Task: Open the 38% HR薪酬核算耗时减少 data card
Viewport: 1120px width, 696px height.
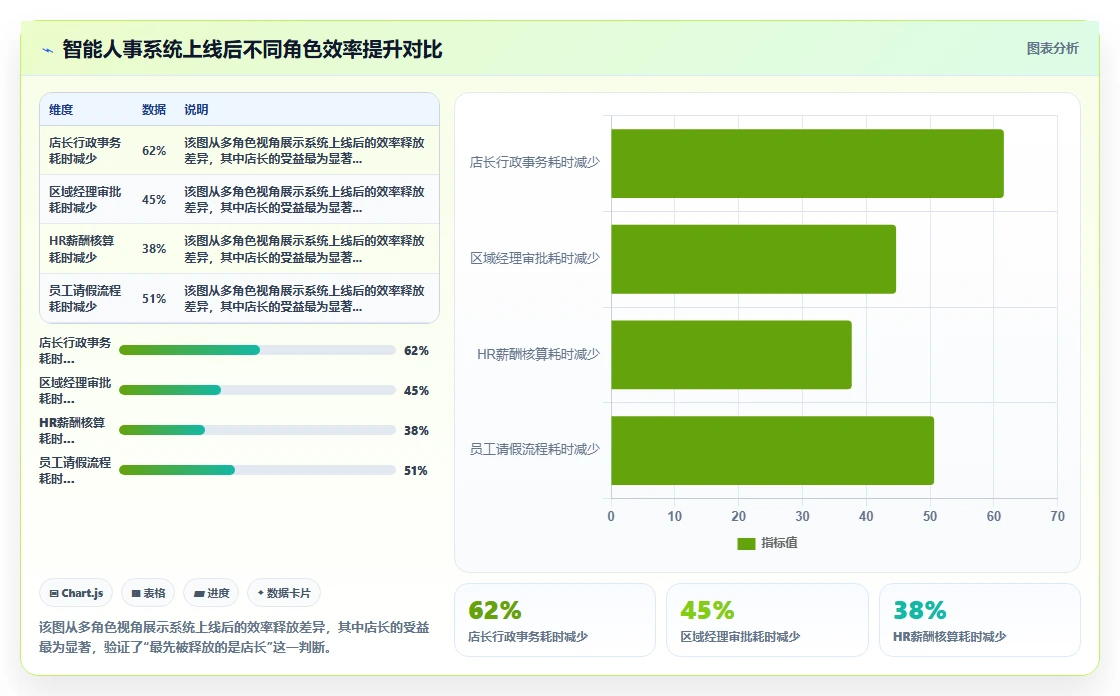Action: 979,620
